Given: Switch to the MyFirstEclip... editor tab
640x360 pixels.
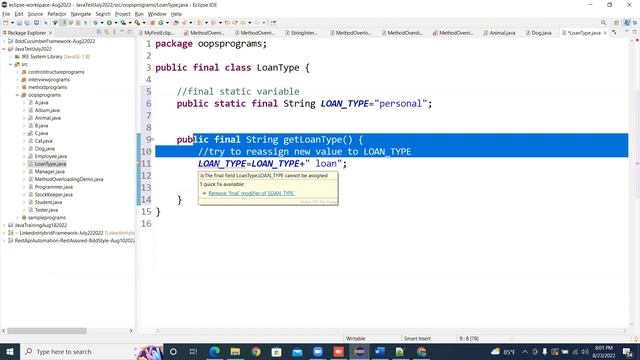Looking at the screenshot, I should pyautogui.click(x=156, y=33).
